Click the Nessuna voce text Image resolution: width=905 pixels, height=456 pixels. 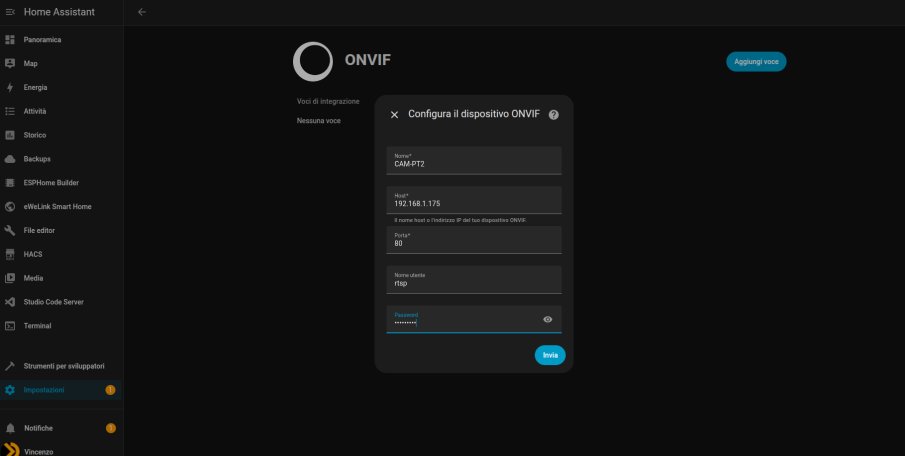point(319,121)
